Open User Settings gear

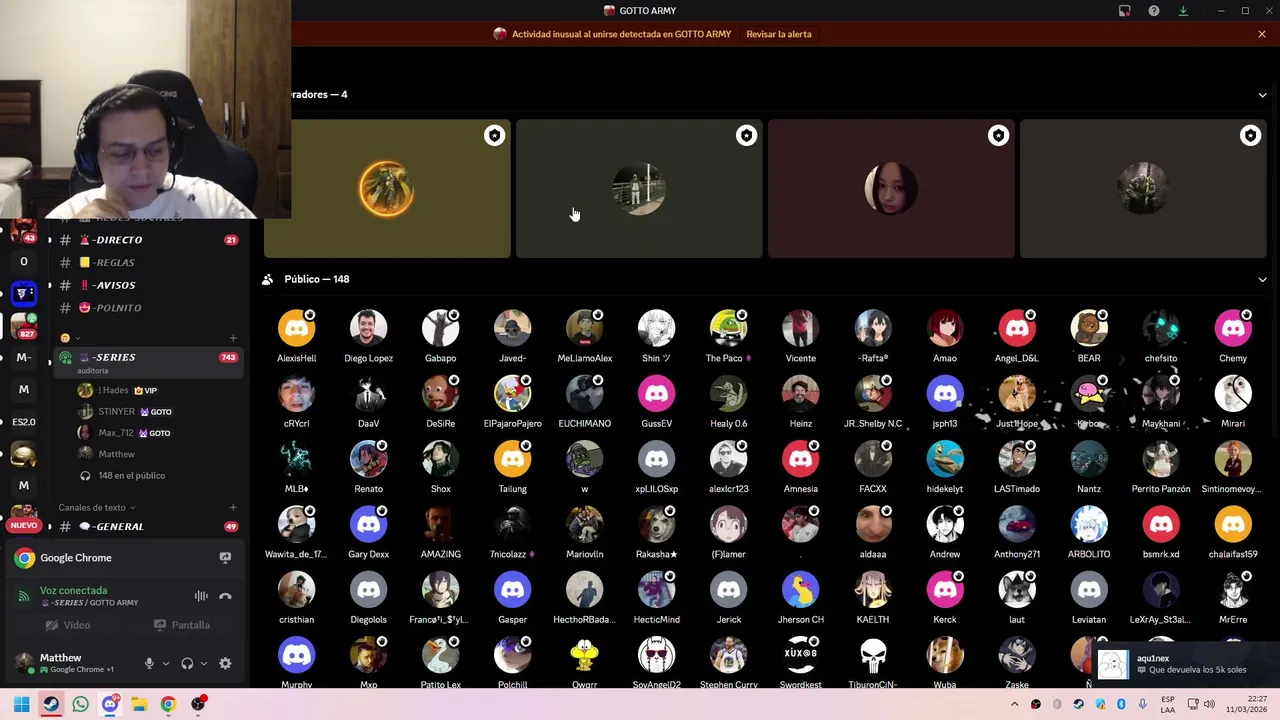[225, 663]
